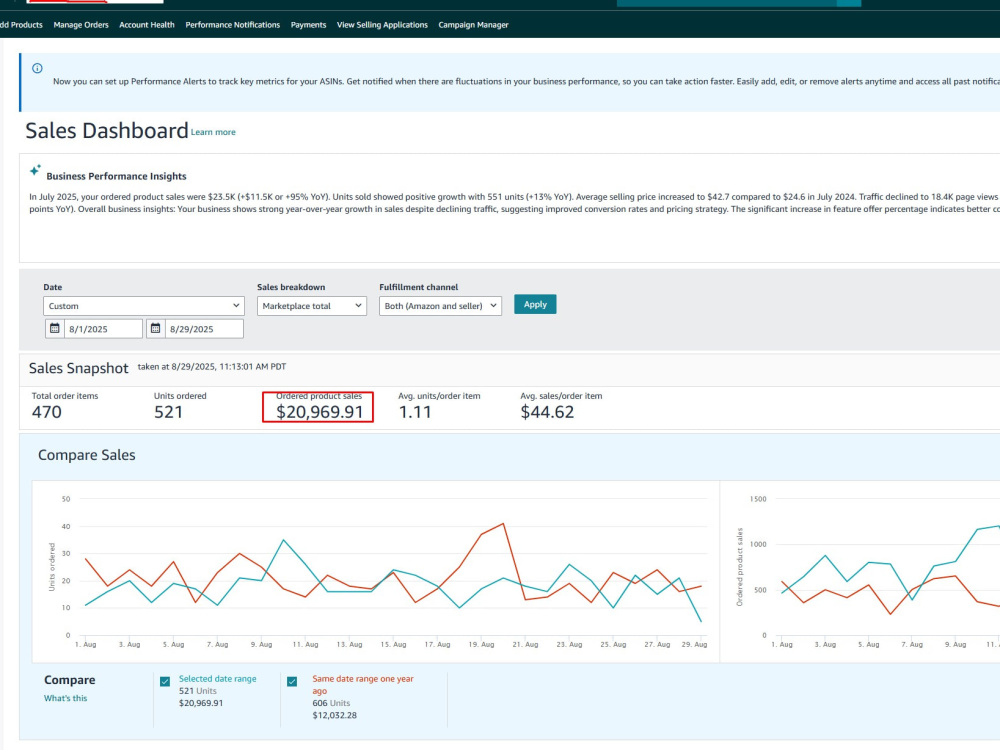Click the What's this link under Compare
This screenshot has height=750, width=1000.
click(66, 698)
